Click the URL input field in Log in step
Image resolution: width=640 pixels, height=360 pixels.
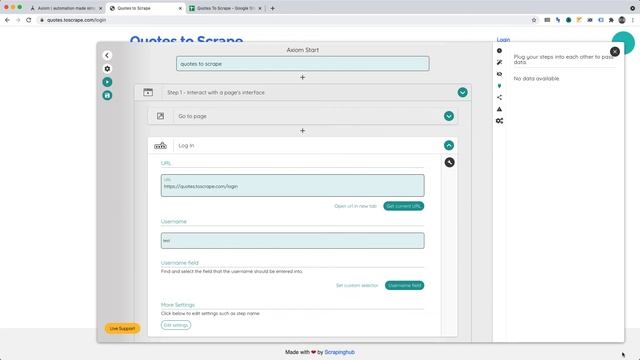(292, 185)
